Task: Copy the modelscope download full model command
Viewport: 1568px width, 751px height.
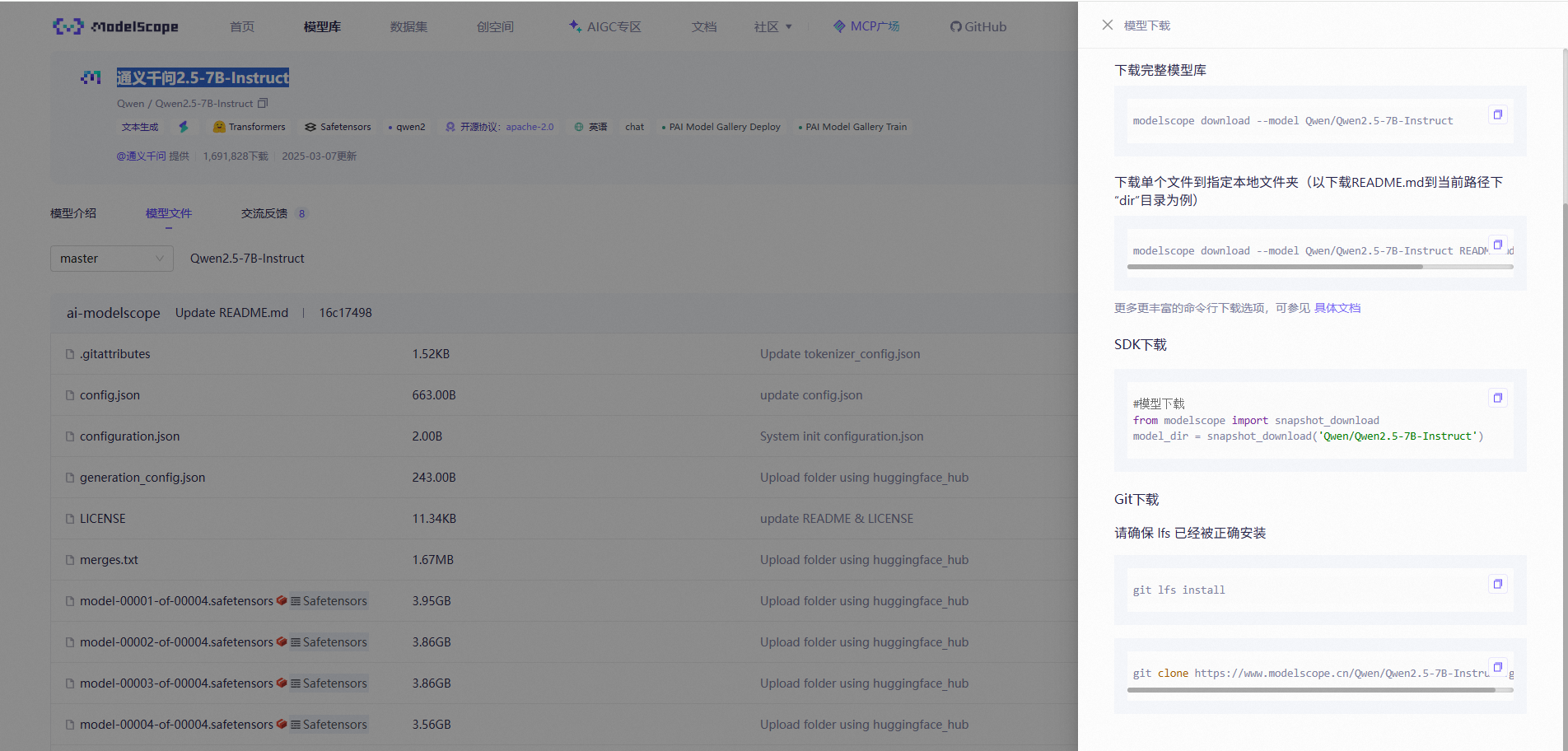Action: 1498,114
